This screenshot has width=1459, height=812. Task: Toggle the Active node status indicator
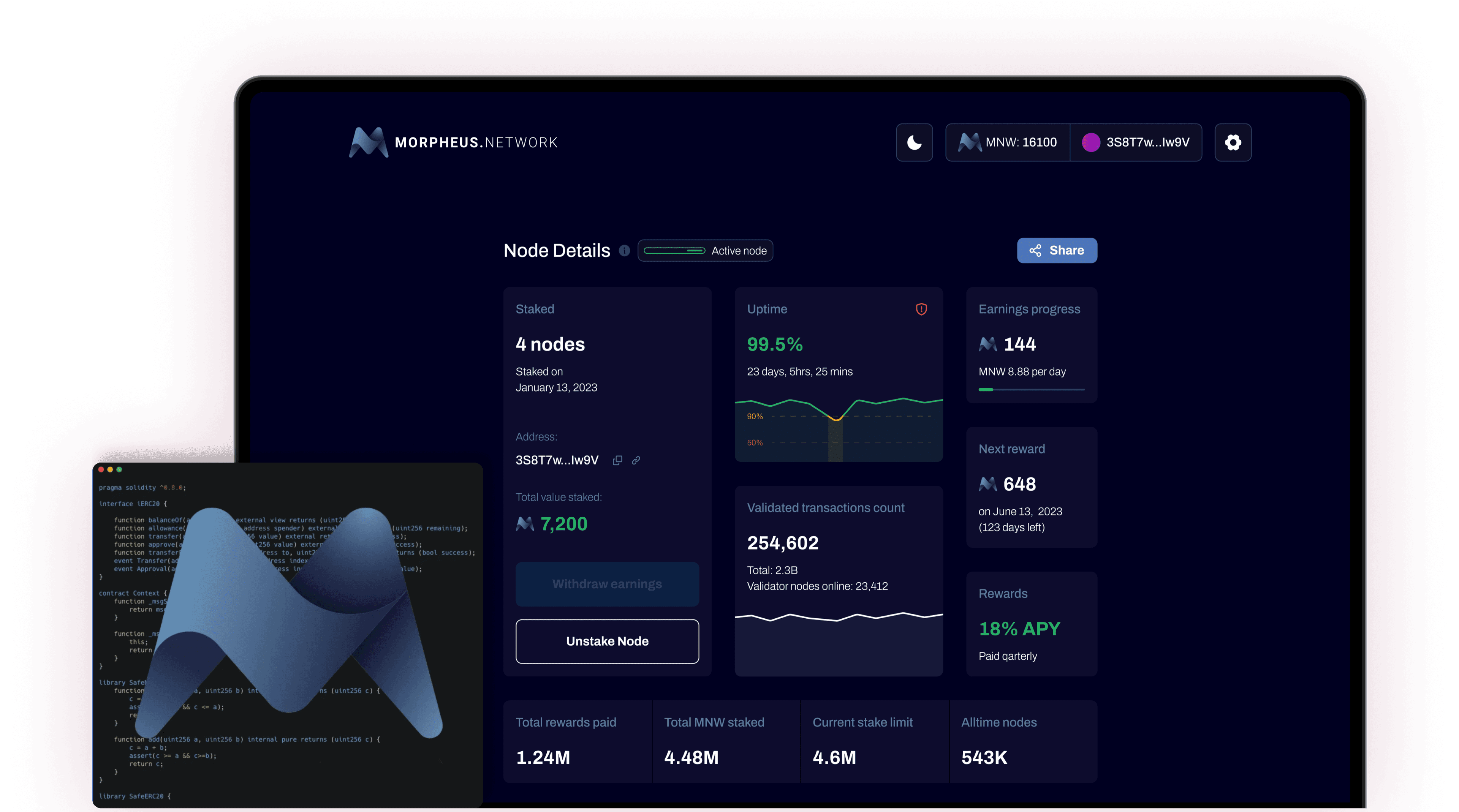pyautogui.click(x=674, y=250)
